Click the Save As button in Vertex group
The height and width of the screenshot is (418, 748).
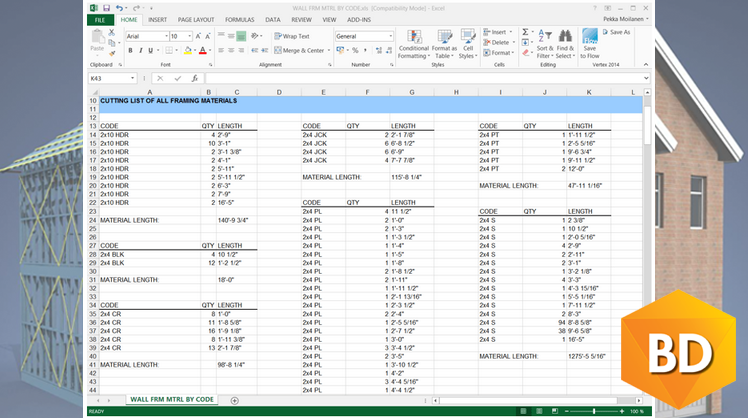(x=616, y=32)
